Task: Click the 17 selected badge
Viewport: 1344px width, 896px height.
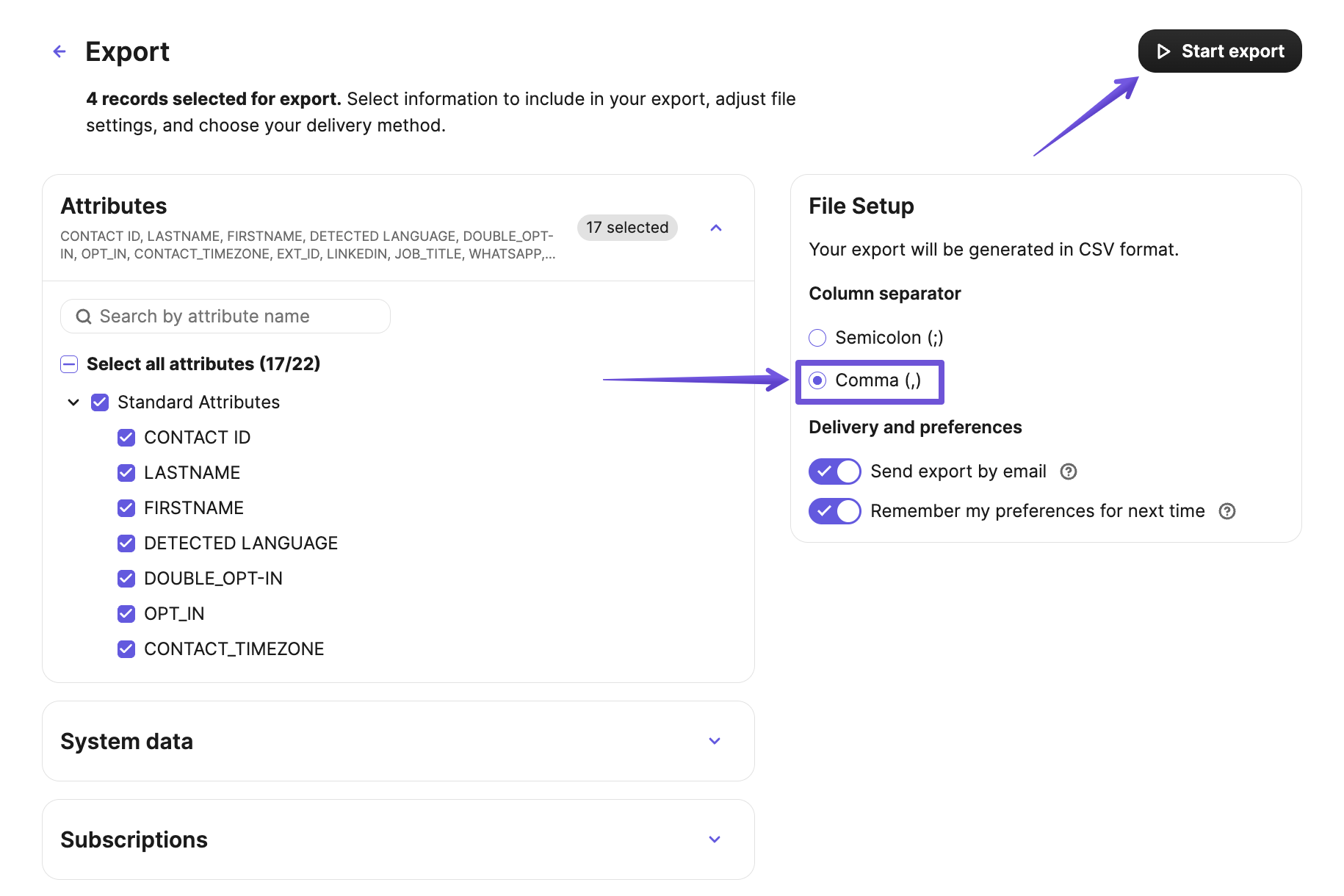Action: pos(627,228)
